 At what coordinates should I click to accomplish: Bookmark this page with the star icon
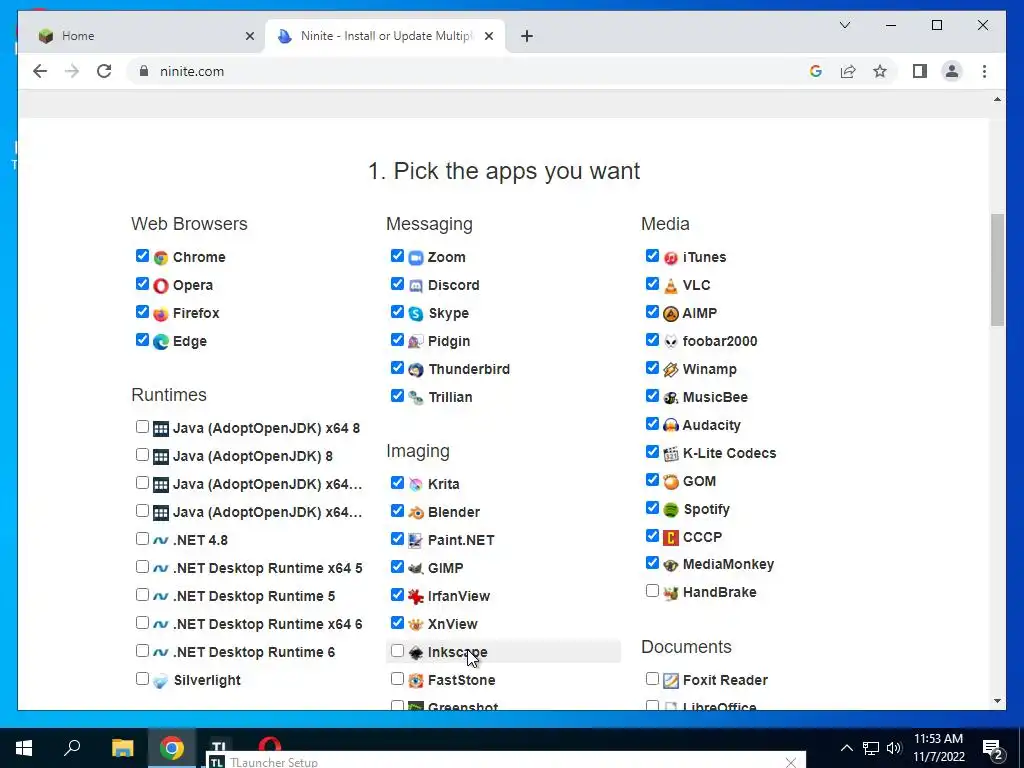point(880,71)
